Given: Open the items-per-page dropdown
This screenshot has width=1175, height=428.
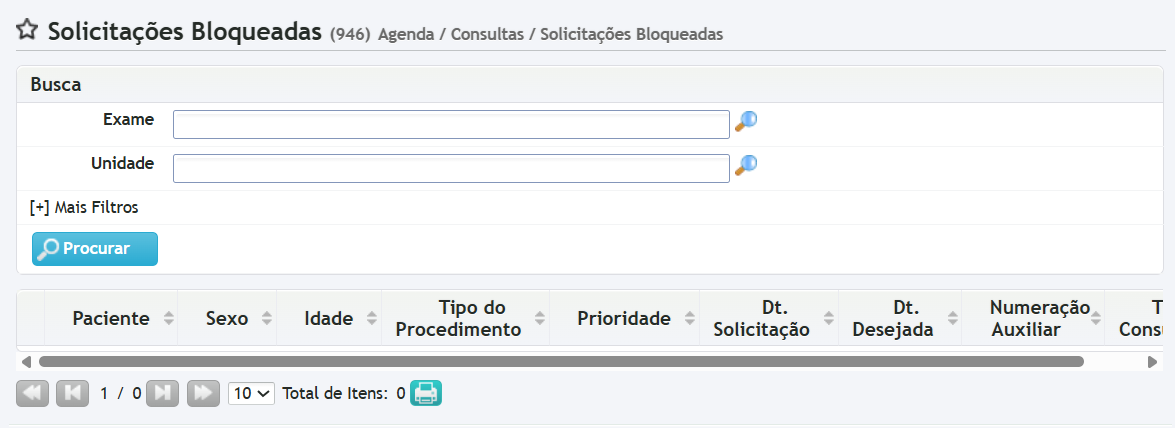Looking at the screenshot, I should coord(251,393).
